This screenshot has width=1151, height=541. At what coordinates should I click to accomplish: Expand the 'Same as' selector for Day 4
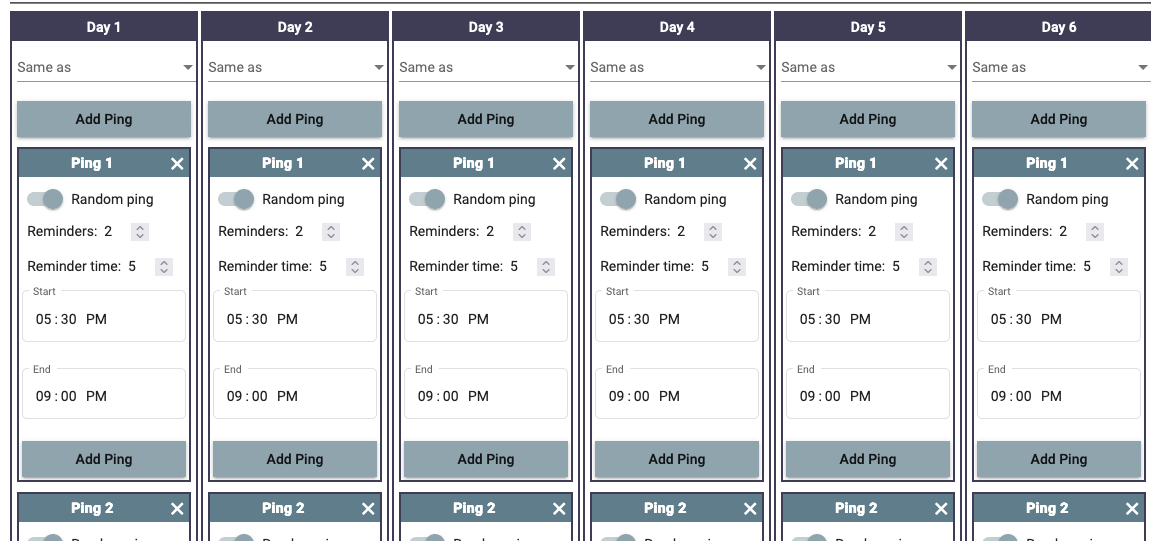[677, 68]
